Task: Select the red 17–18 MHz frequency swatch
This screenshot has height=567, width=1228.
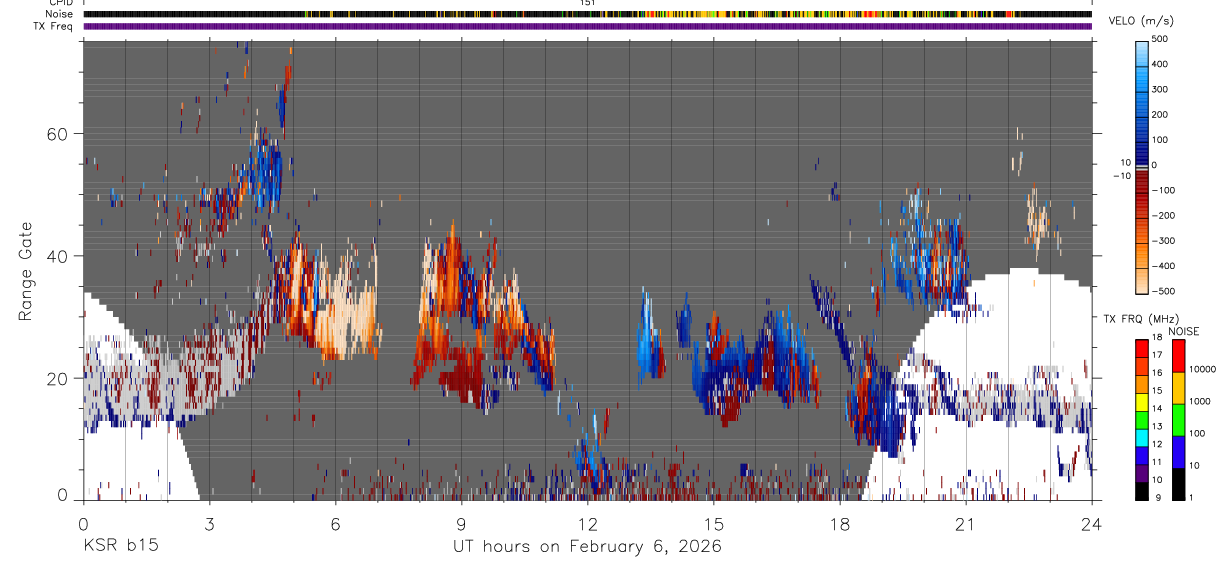Action: (x=1142, y=346)
